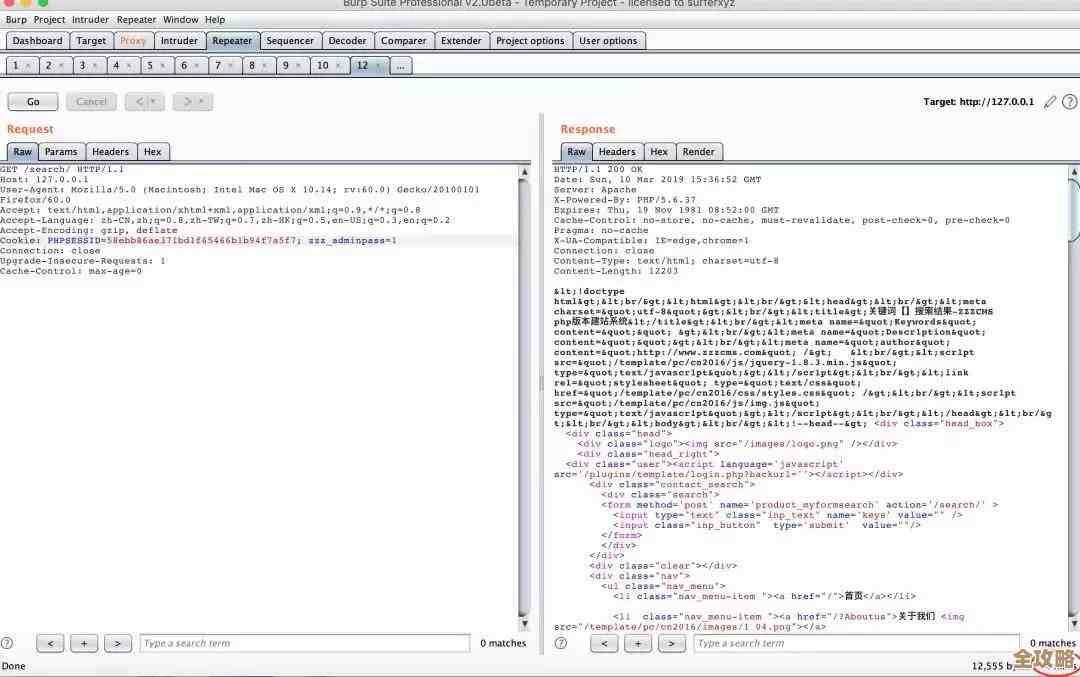1080x677 pixels.
Task: Go to previous match in request search
Action: [x=50, y=643]
